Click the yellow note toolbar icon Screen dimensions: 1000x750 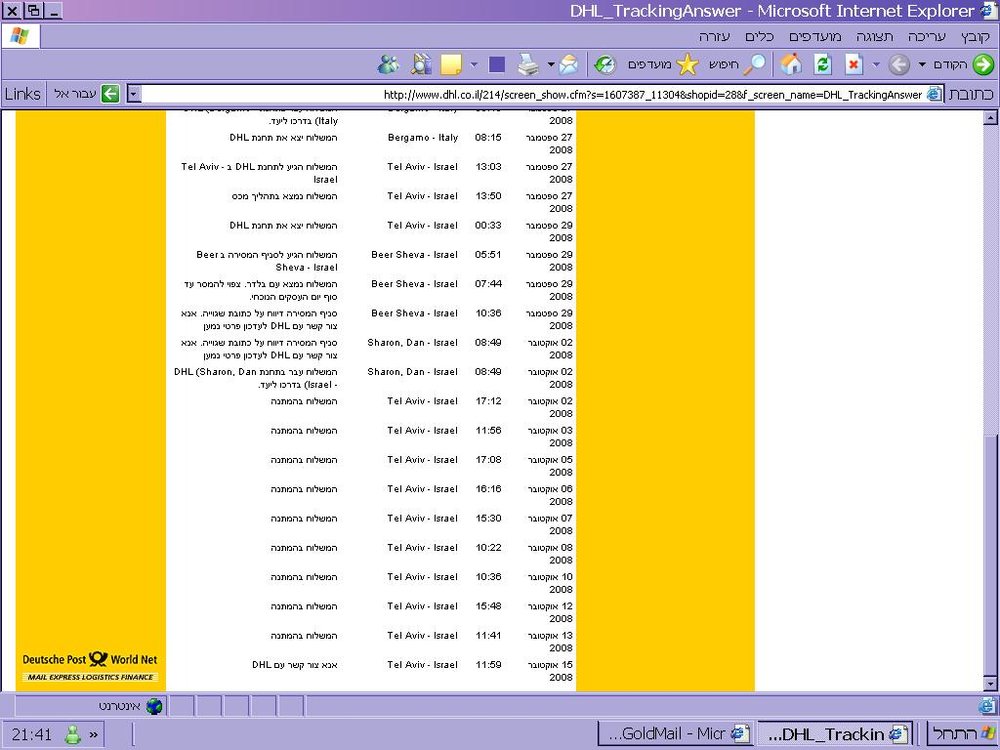coord(451,64)
